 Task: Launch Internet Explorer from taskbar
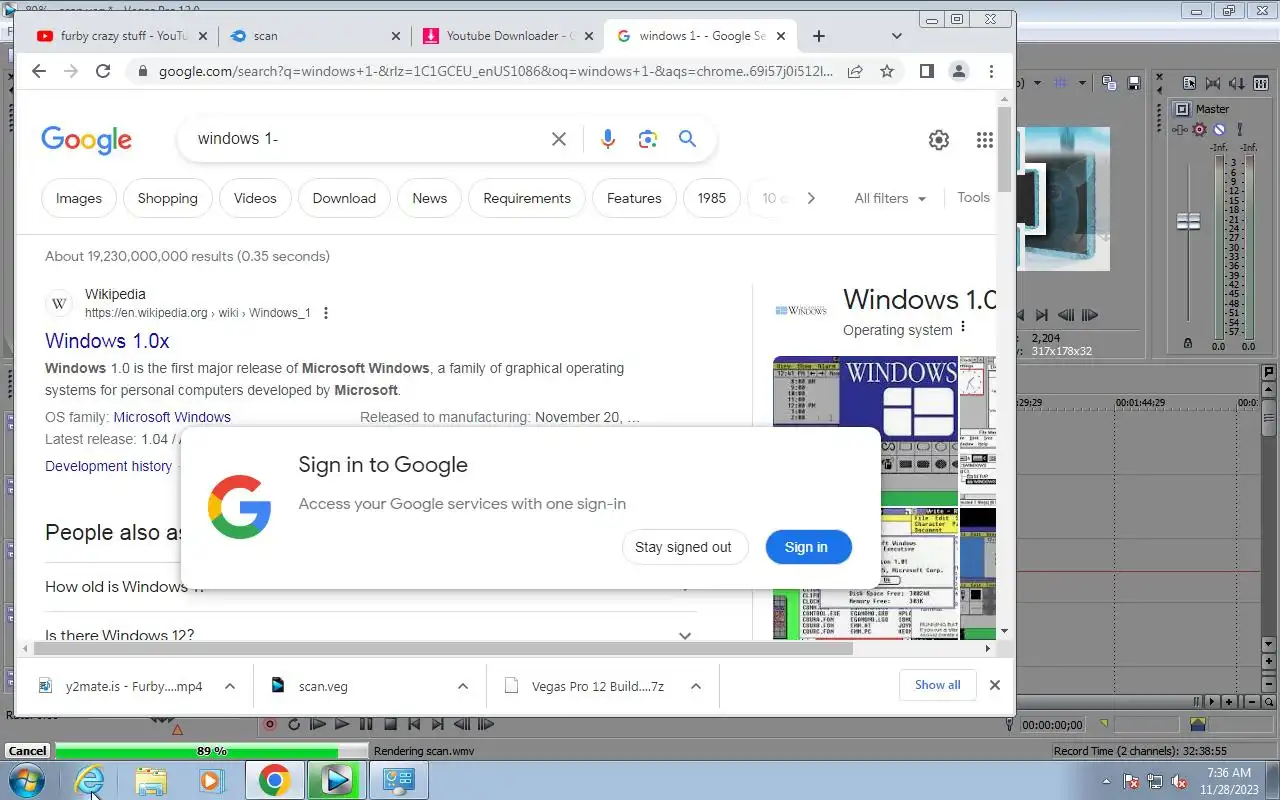coord(90,781)
